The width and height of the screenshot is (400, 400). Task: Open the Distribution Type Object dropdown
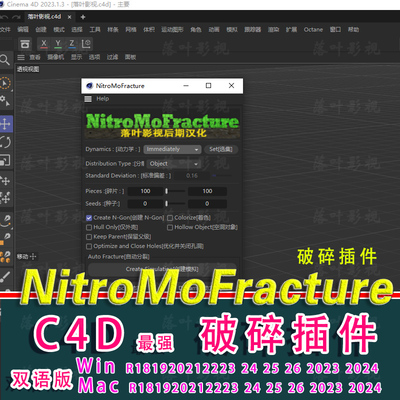tap(174, 164)
